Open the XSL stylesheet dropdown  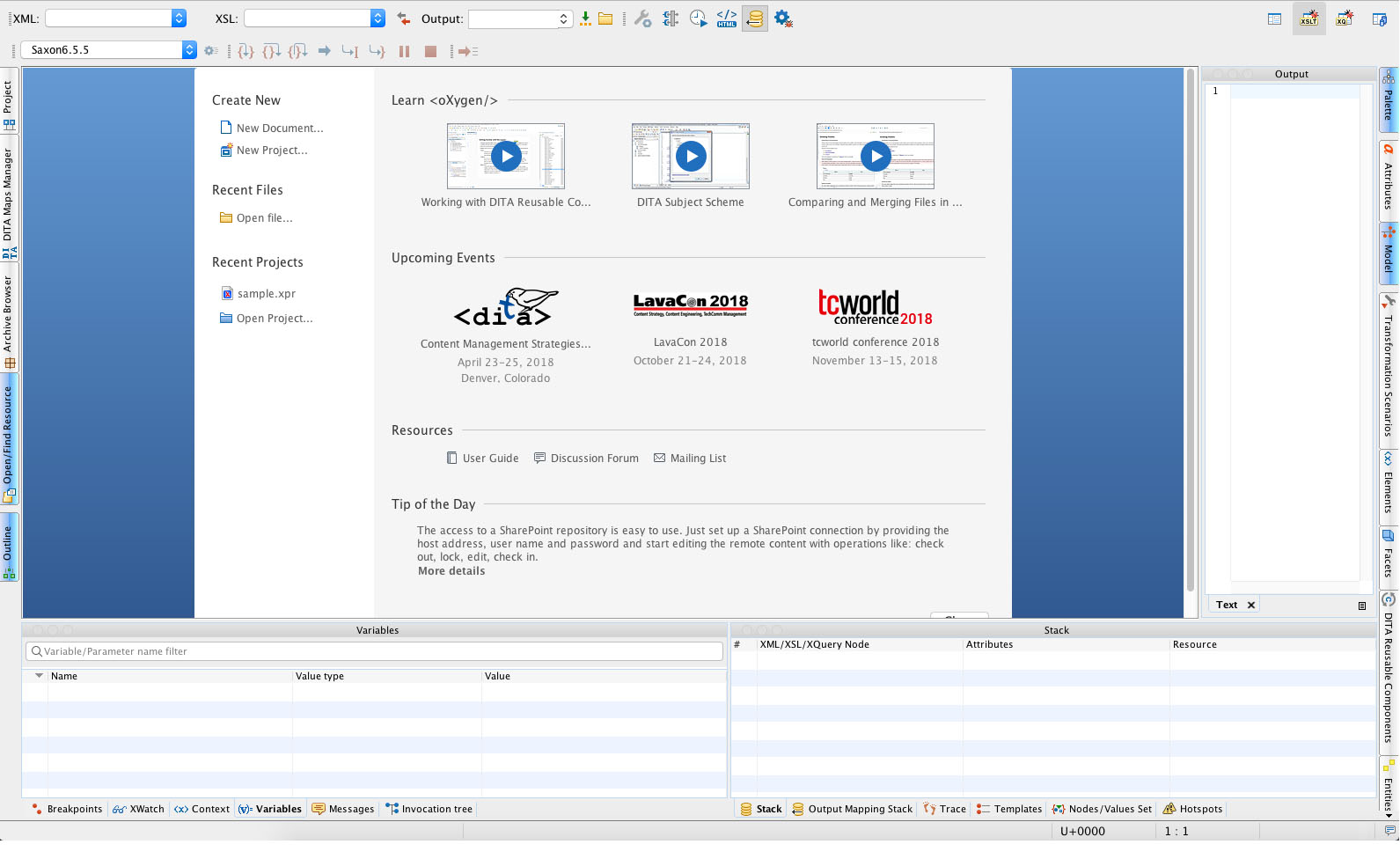(377, 18)
